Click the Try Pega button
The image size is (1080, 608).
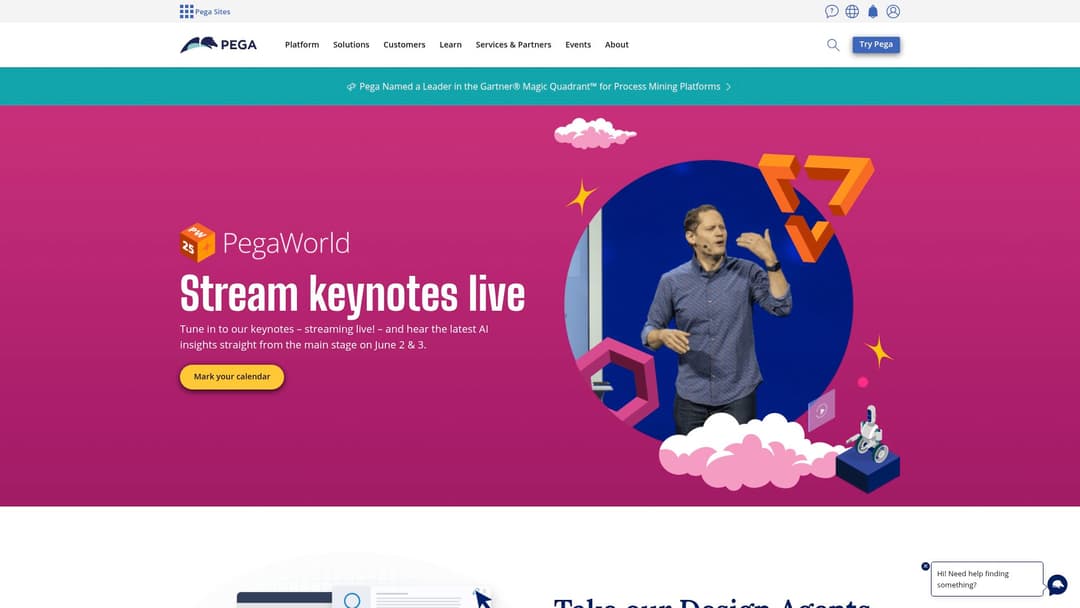(x=875, y=44)
